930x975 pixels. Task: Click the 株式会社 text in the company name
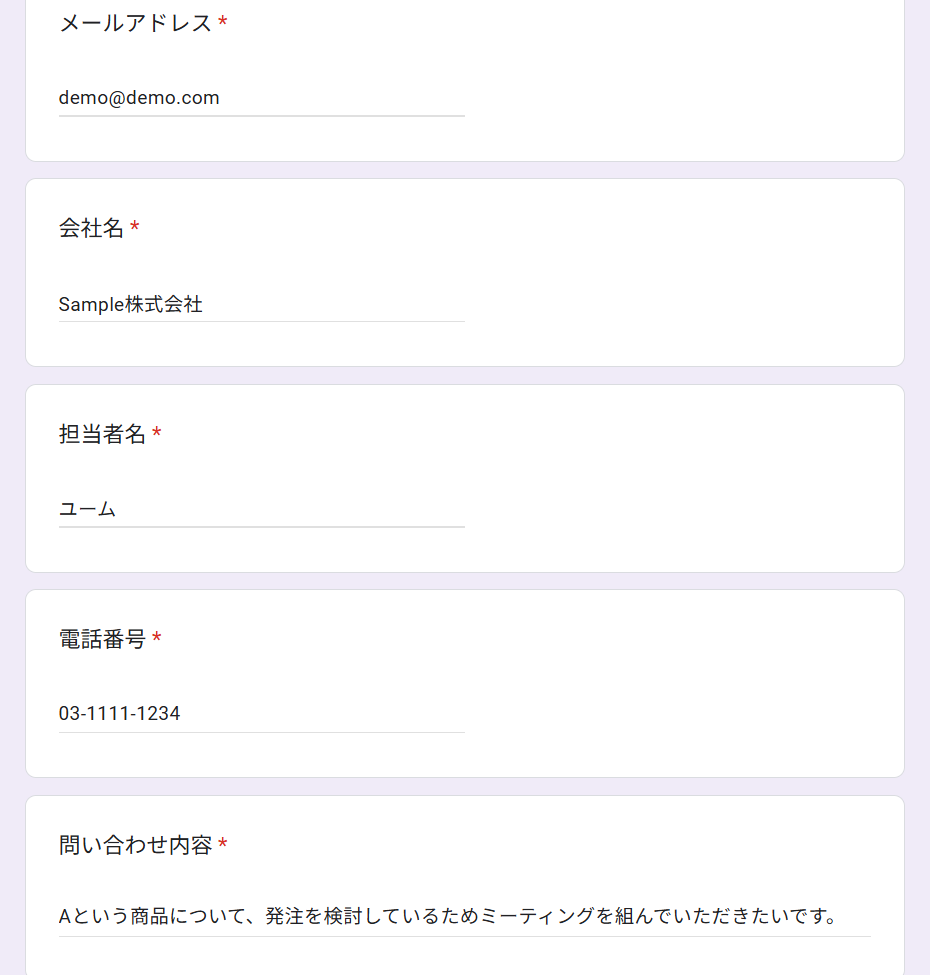click(x=164, y=304)
